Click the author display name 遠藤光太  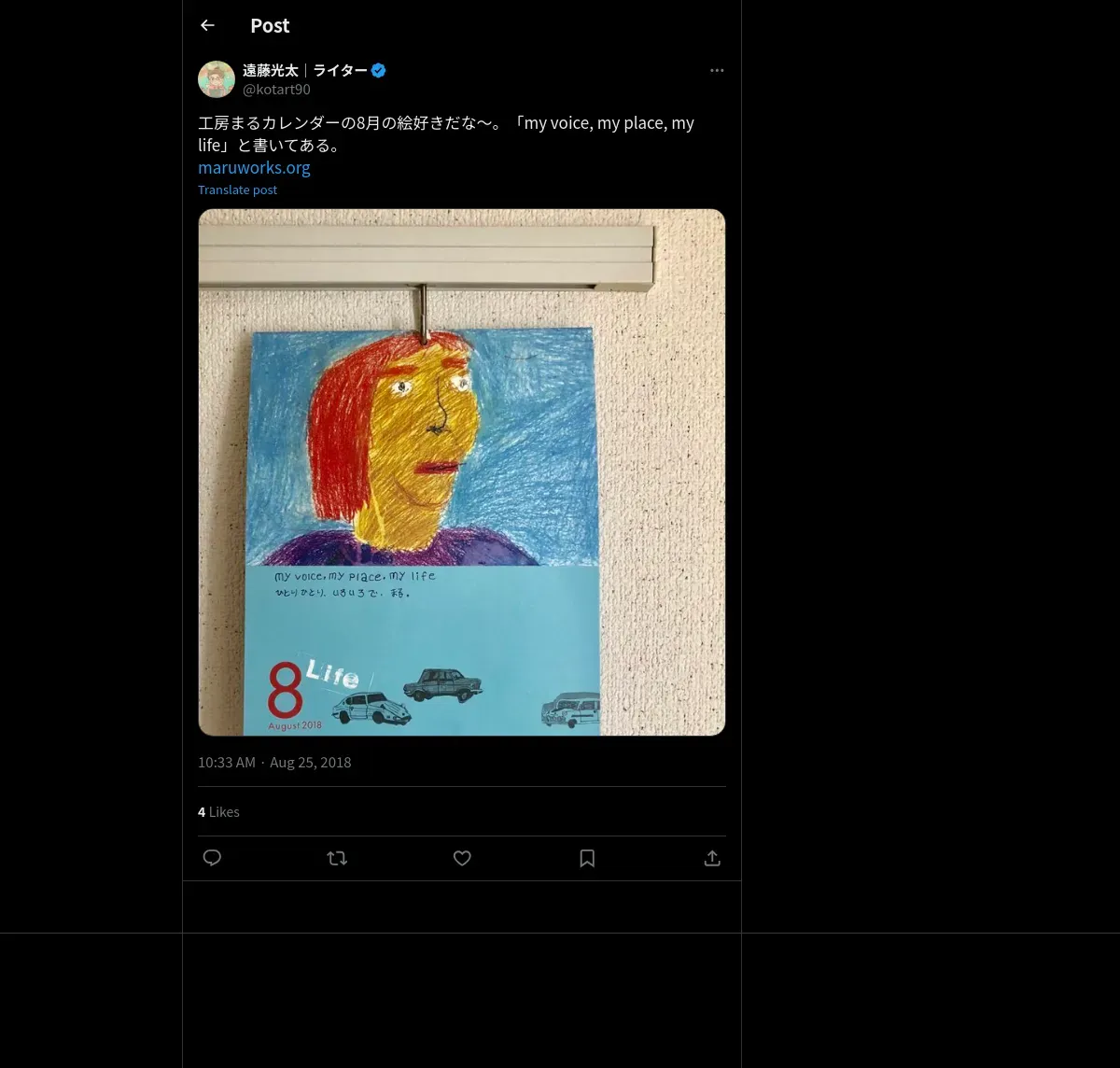tap(271, 70)
